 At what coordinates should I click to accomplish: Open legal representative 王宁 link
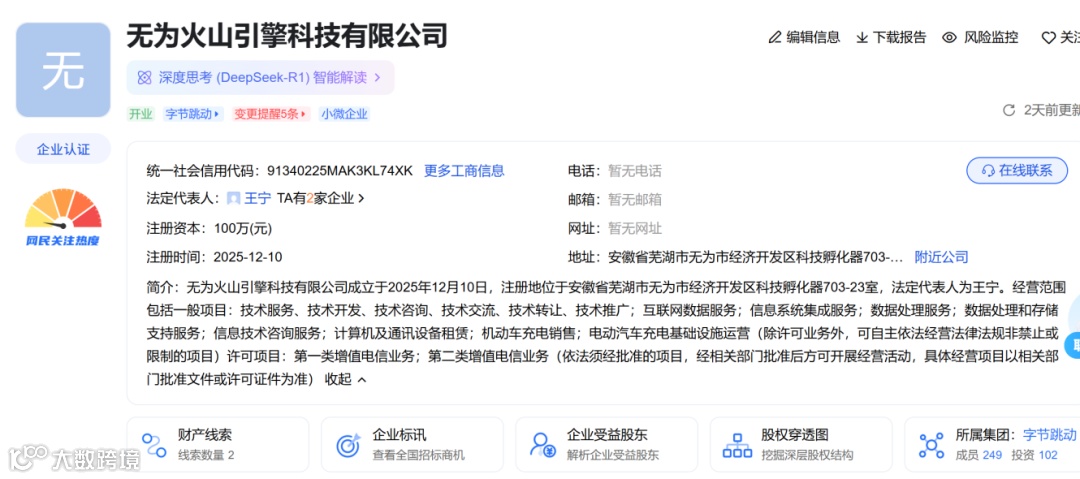257,199
